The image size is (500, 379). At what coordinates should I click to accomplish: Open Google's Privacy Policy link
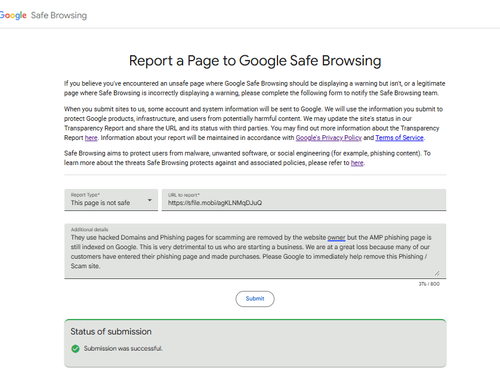(328, 138)
